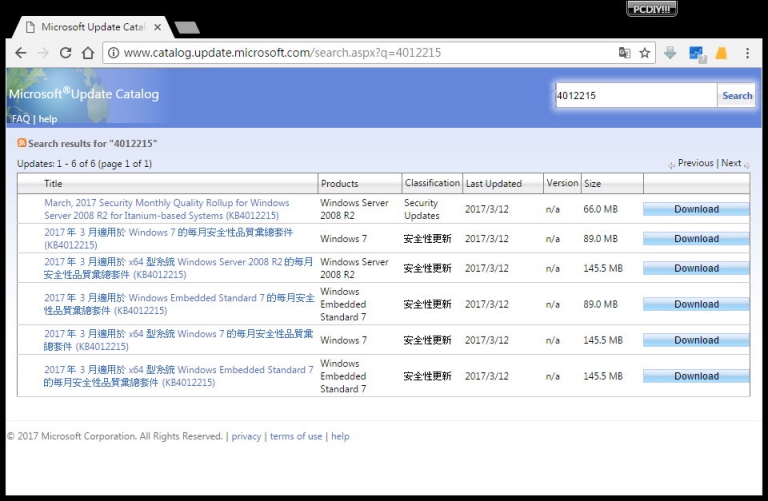
Task: Go to Next results page
Action: 731,163
